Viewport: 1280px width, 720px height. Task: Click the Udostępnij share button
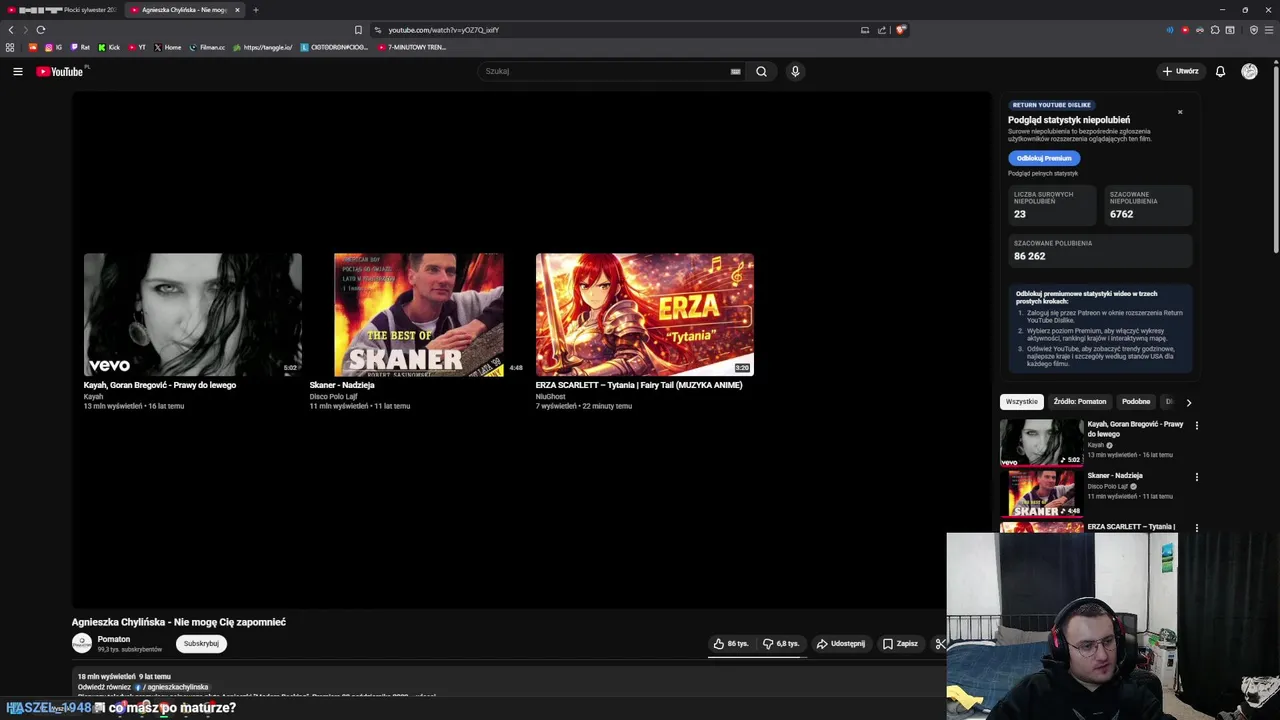pyautogui.click(x=840, y=644)
